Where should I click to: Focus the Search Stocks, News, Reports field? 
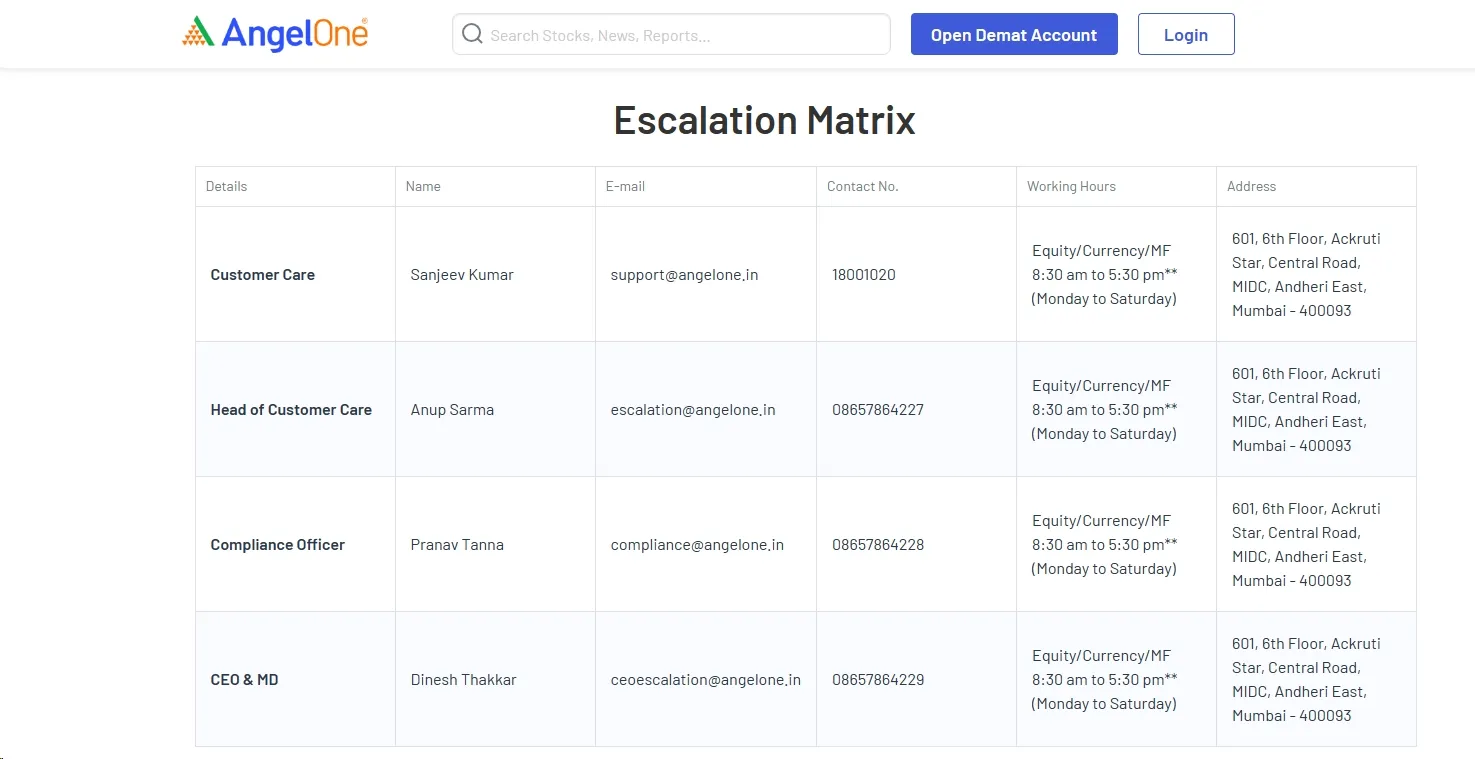tap(671, 34)
